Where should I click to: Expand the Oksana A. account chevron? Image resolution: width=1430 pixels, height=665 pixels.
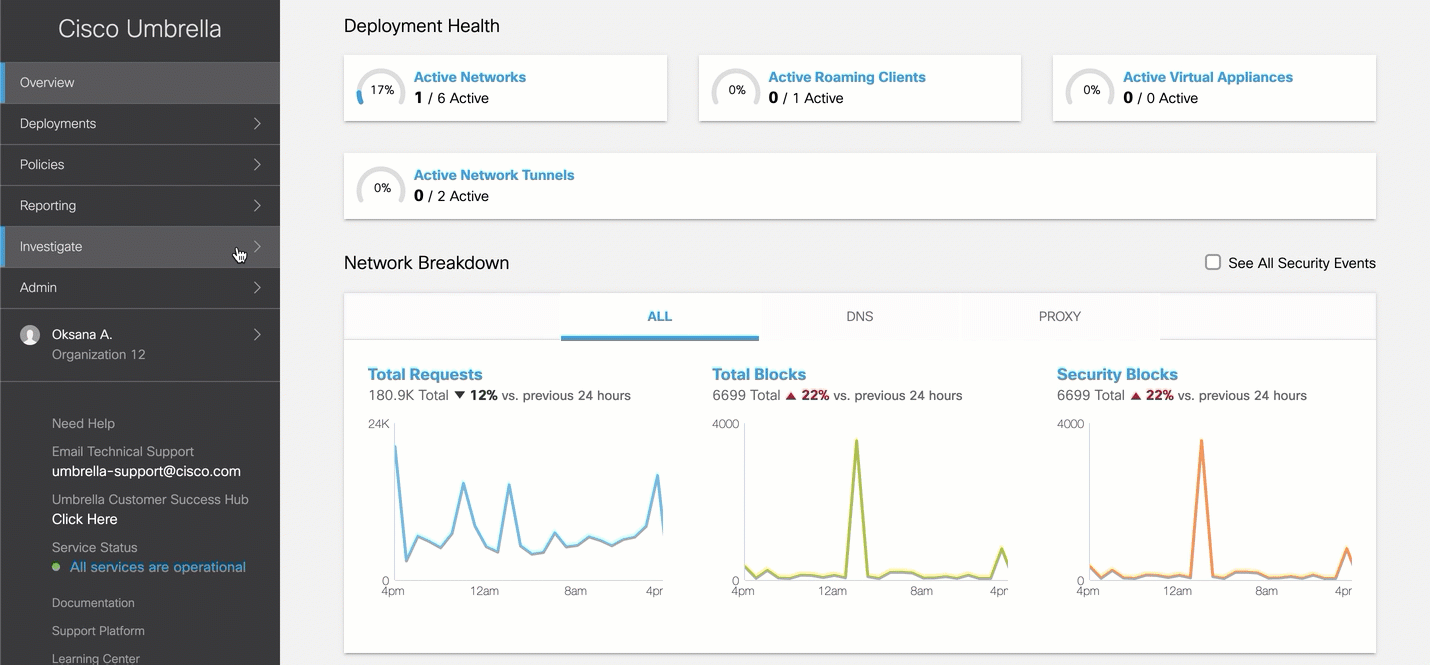tap(257, 335)
